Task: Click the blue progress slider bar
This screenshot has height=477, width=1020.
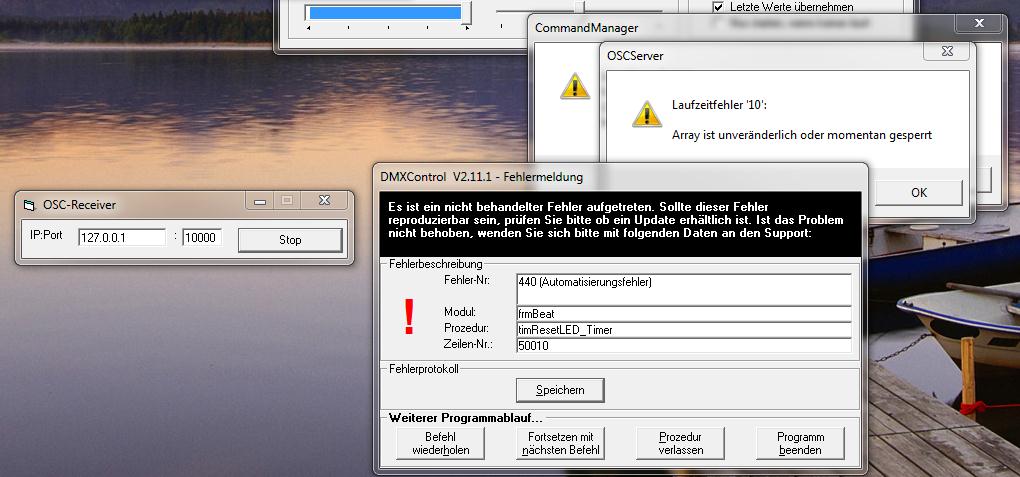Action: 386,12
